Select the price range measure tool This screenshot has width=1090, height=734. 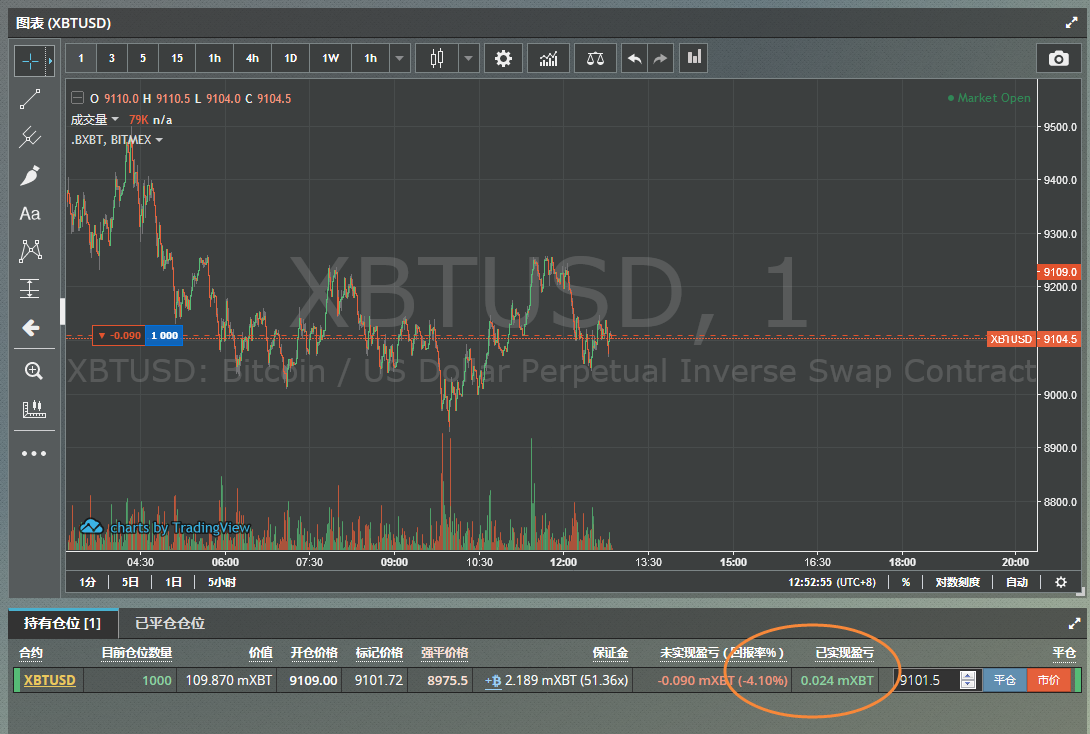[30, 288]
